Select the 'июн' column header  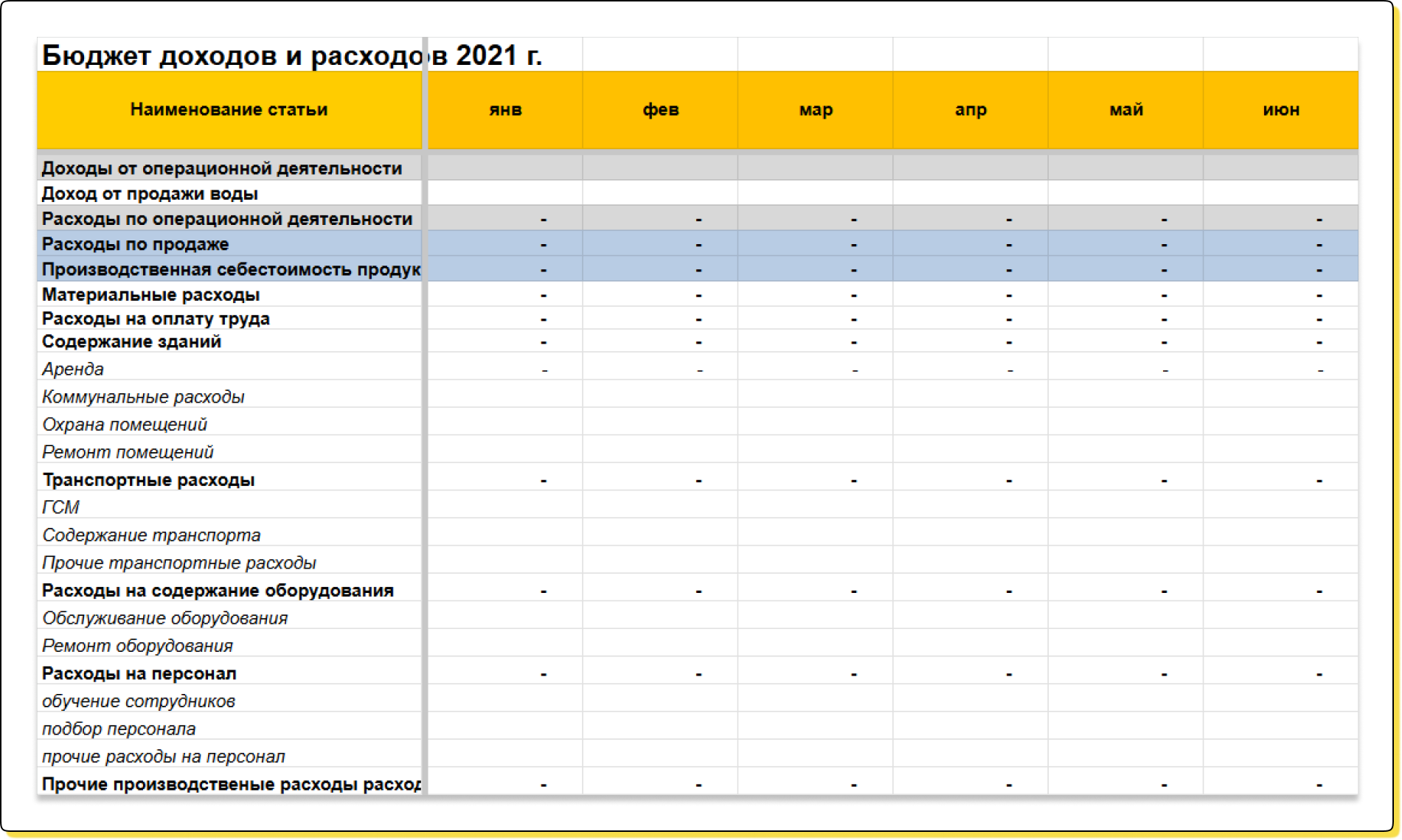point(1281,110)
